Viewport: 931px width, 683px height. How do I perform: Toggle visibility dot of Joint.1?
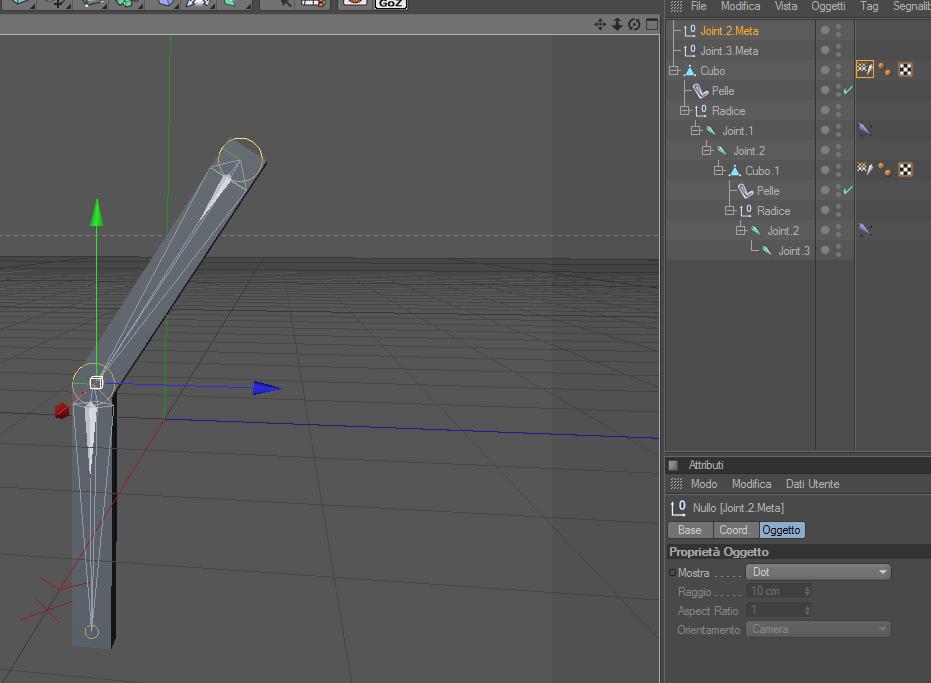825,130
